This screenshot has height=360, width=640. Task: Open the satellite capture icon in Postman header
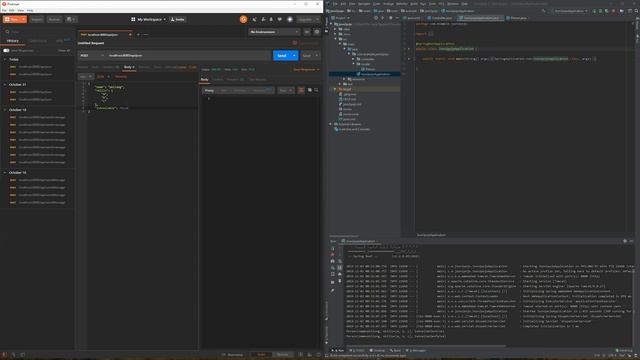click(x=255, y=19)
